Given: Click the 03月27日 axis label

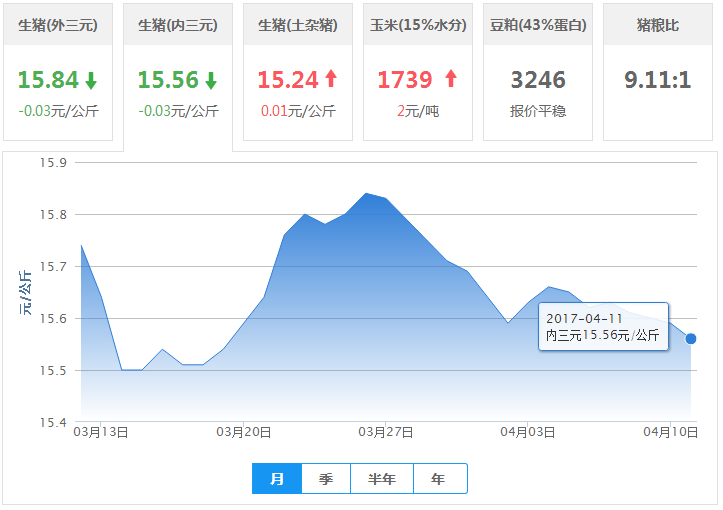Looking at the screenshot, I should (x=385, y=432).
